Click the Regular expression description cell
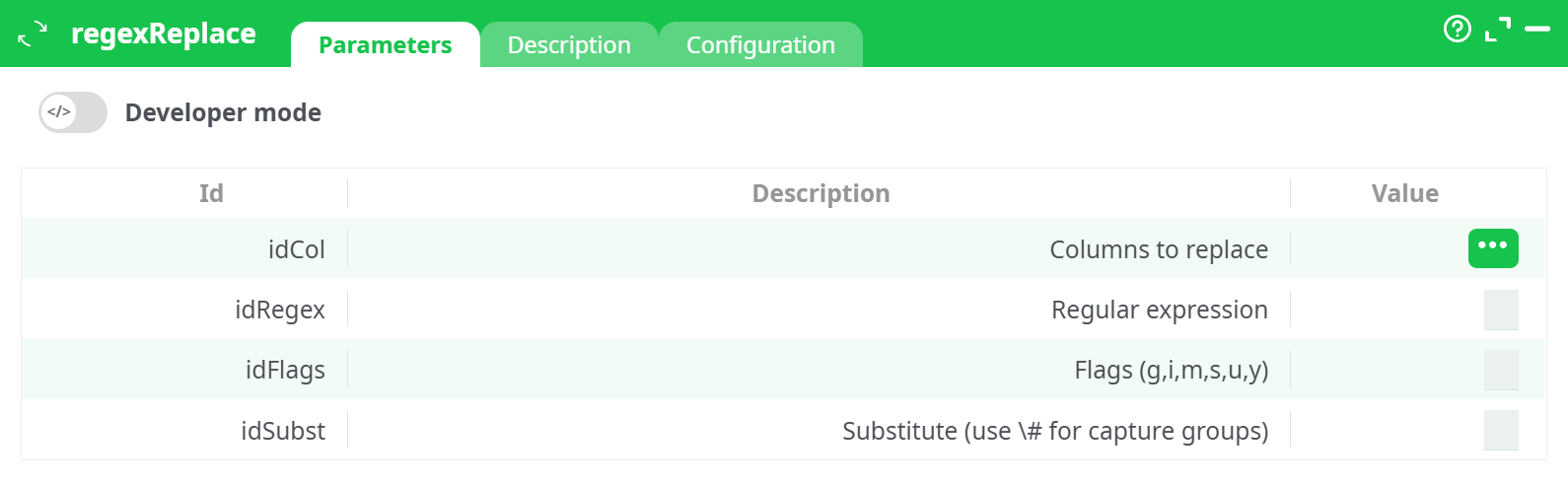This screenshot has height=485, width=1568. click(1159, 310)
